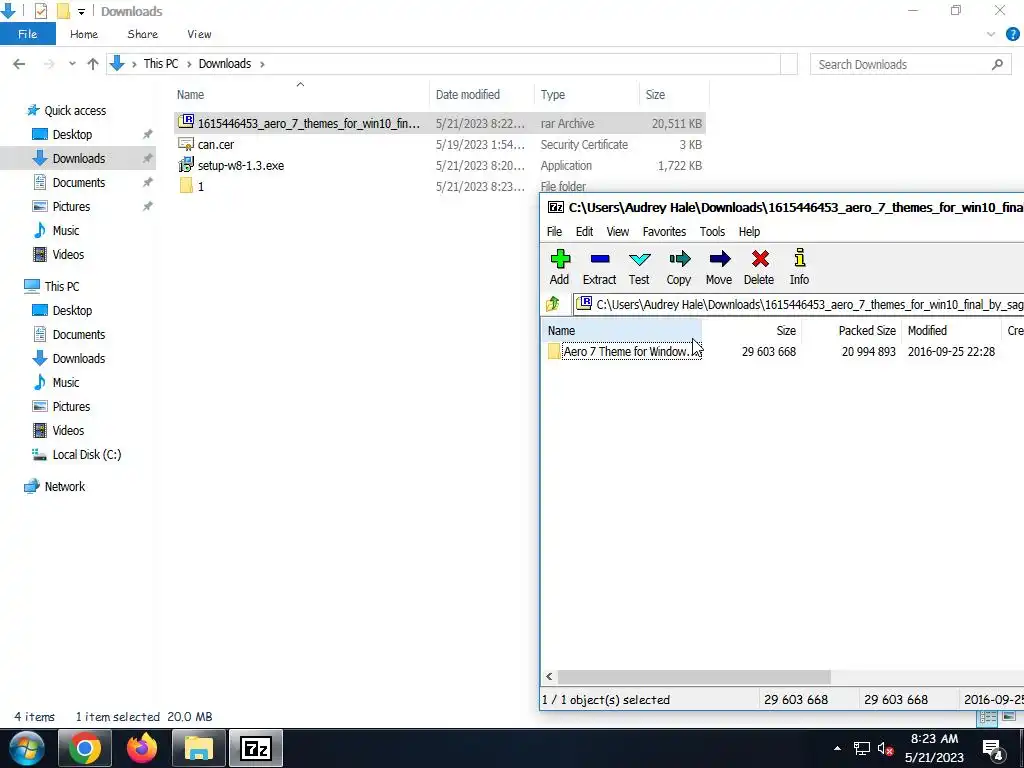Open Quick Access toolbar customize dropdown
1024x768 pixels.
click(81, 11)
